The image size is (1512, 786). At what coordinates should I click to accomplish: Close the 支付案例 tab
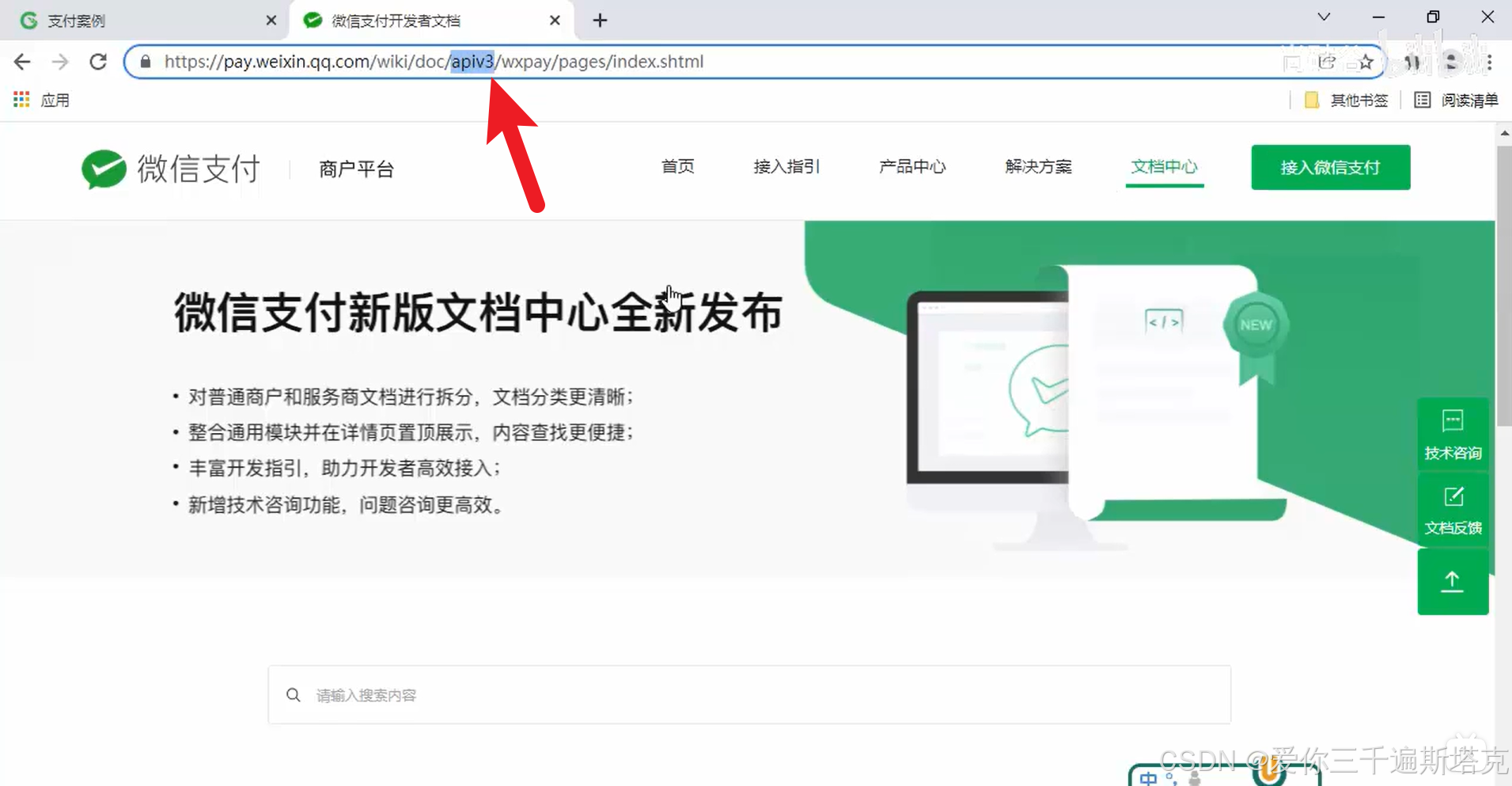coord(271,21)
